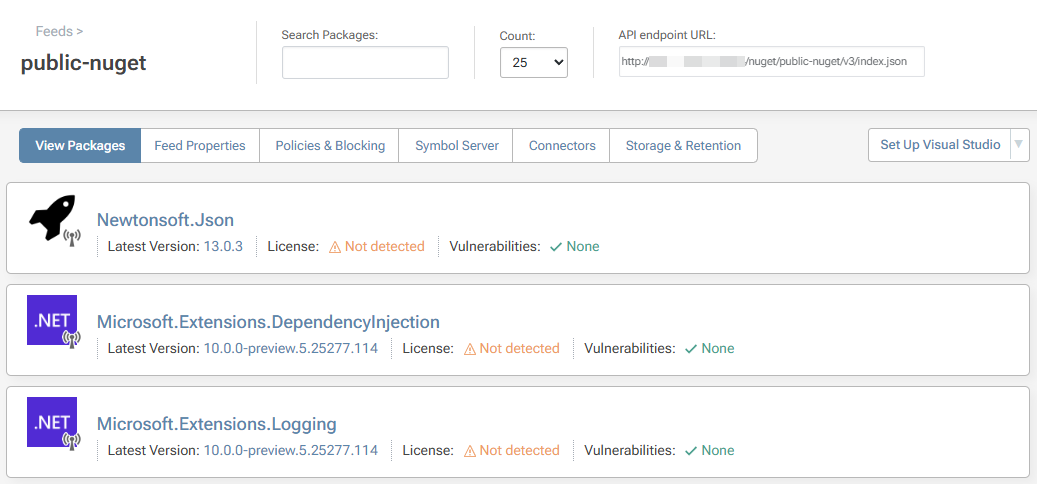The width and height of the screenshot is (1037, 484).
Task: Click License label in DependencyInjection row
Action: click(x=428, y=348)
